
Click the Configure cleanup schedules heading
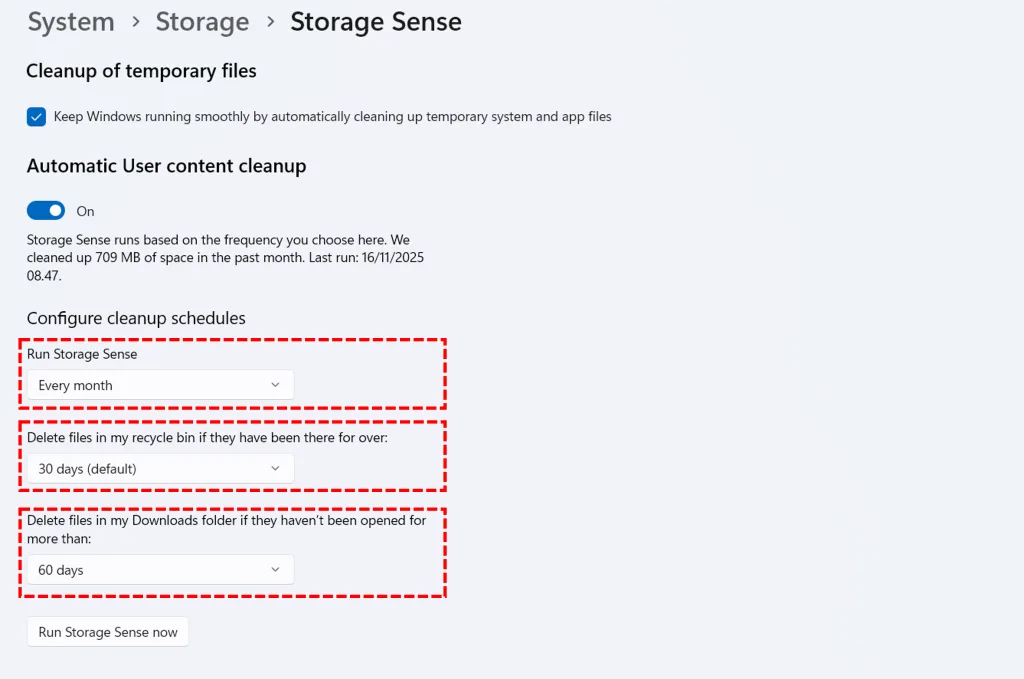coord(136,317)
